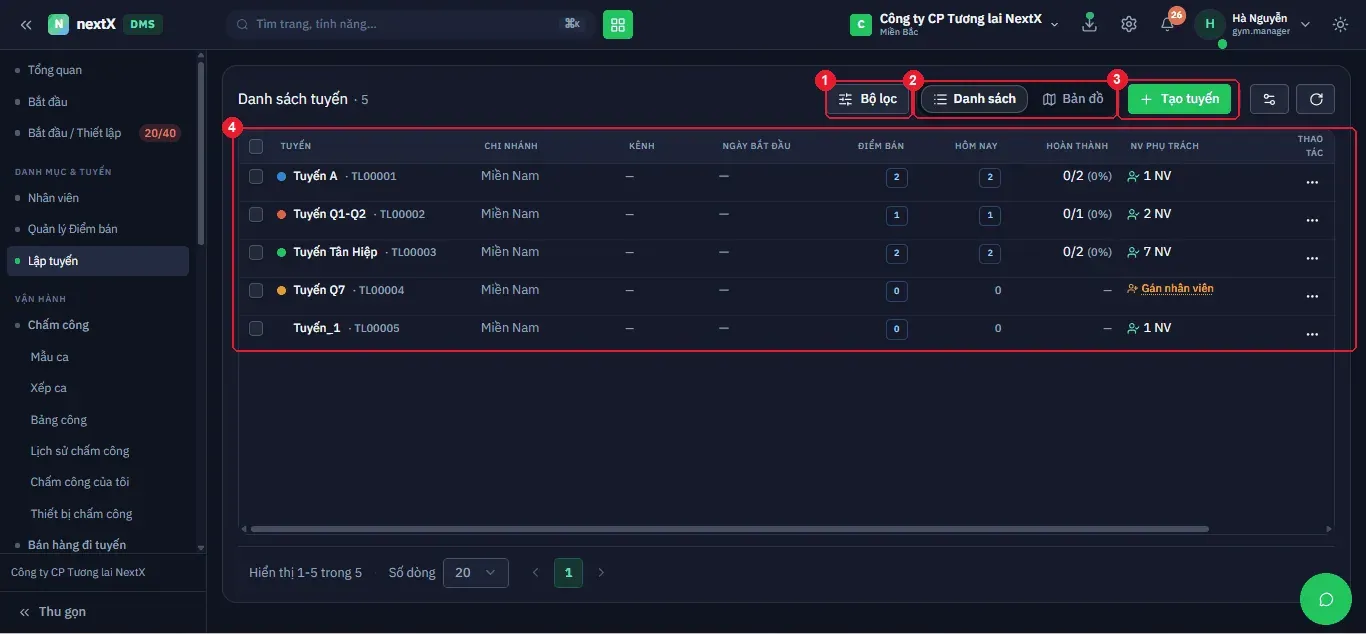Image resolution: width=1366 pixels, height=634 pixels.
Task: Open Tổng quan in the sidebar
Action: point(55,70)
